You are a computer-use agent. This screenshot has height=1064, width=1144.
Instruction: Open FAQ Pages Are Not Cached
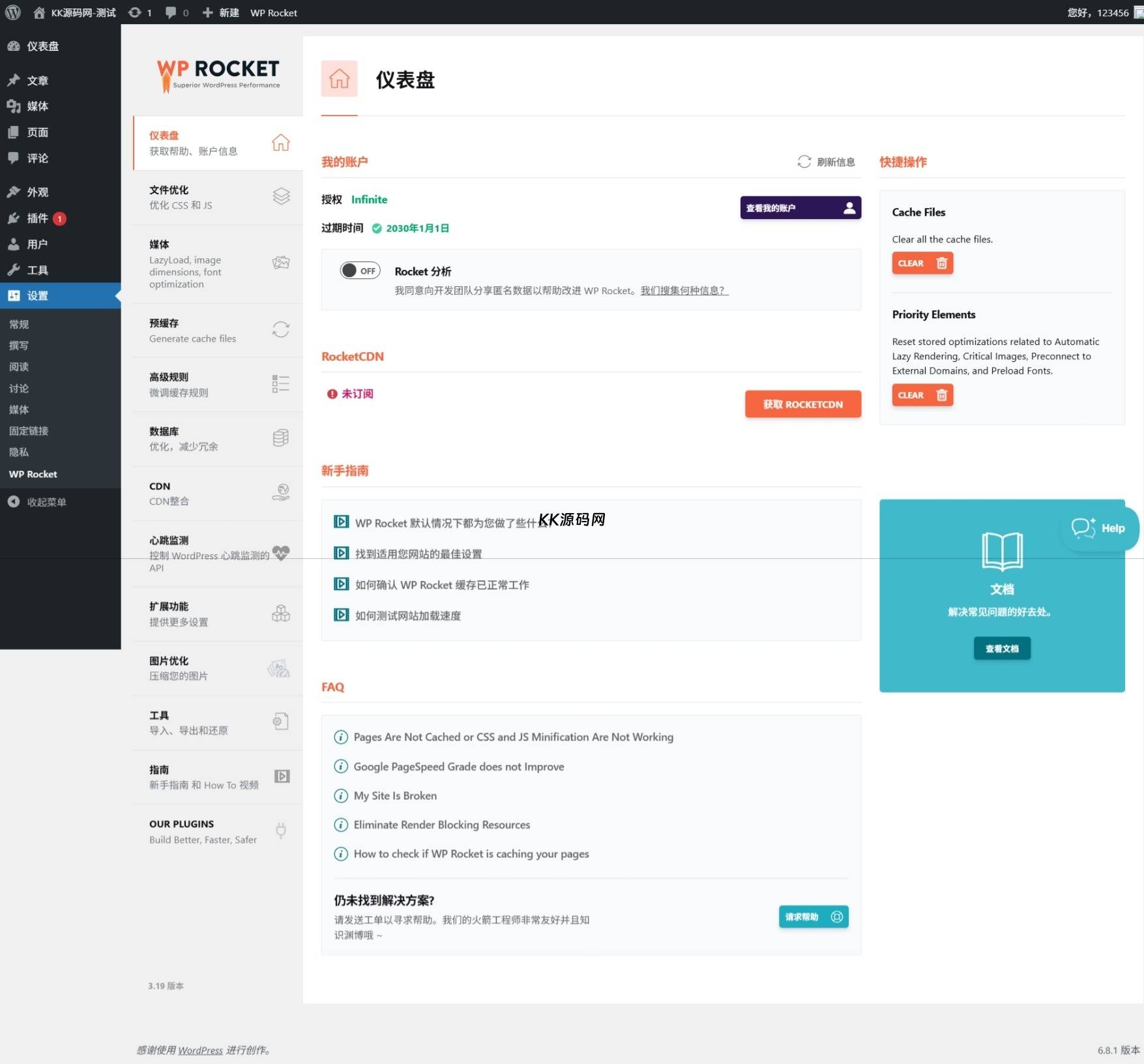(504, 737)
